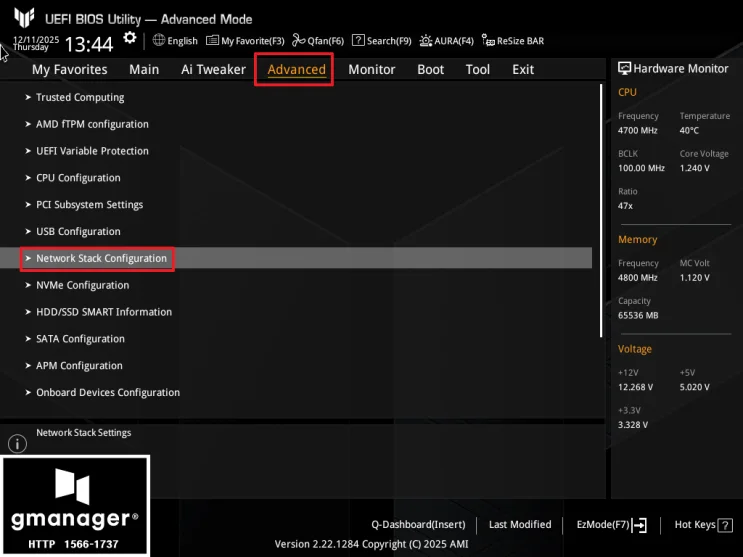Click CPU temperature value 40°C
The height and width of the screenshot is (557, 743).
click(689, 130)
